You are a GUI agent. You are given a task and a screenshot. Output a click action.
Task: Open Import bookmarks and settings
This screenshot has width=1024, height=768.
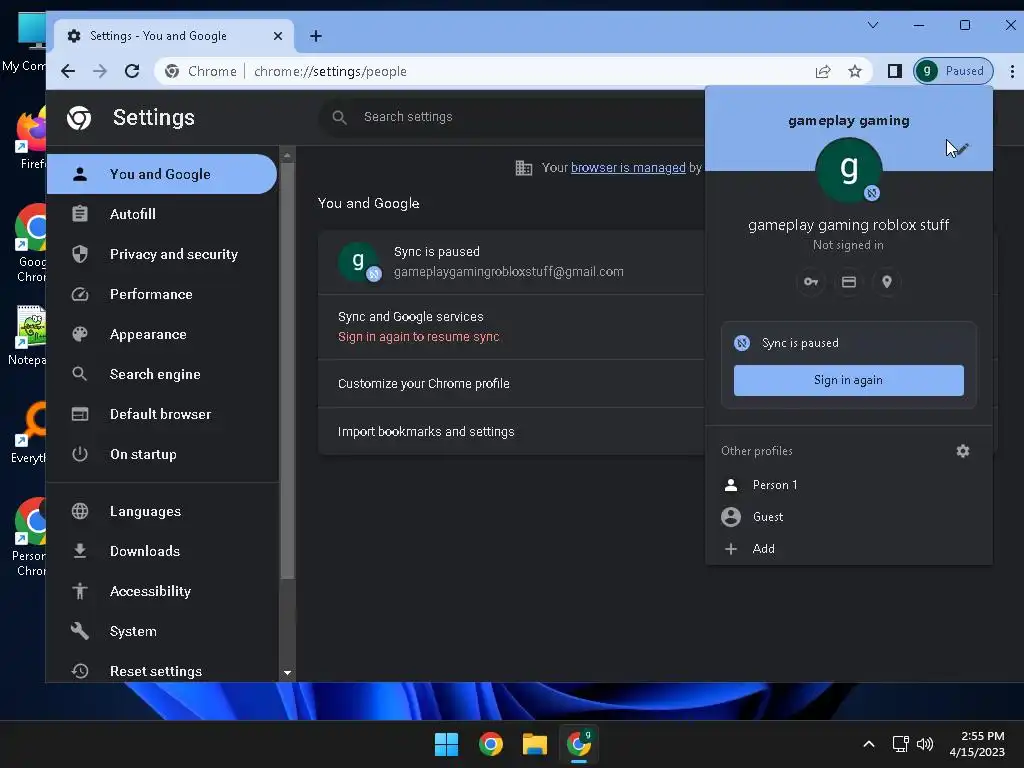coord(511,432)
